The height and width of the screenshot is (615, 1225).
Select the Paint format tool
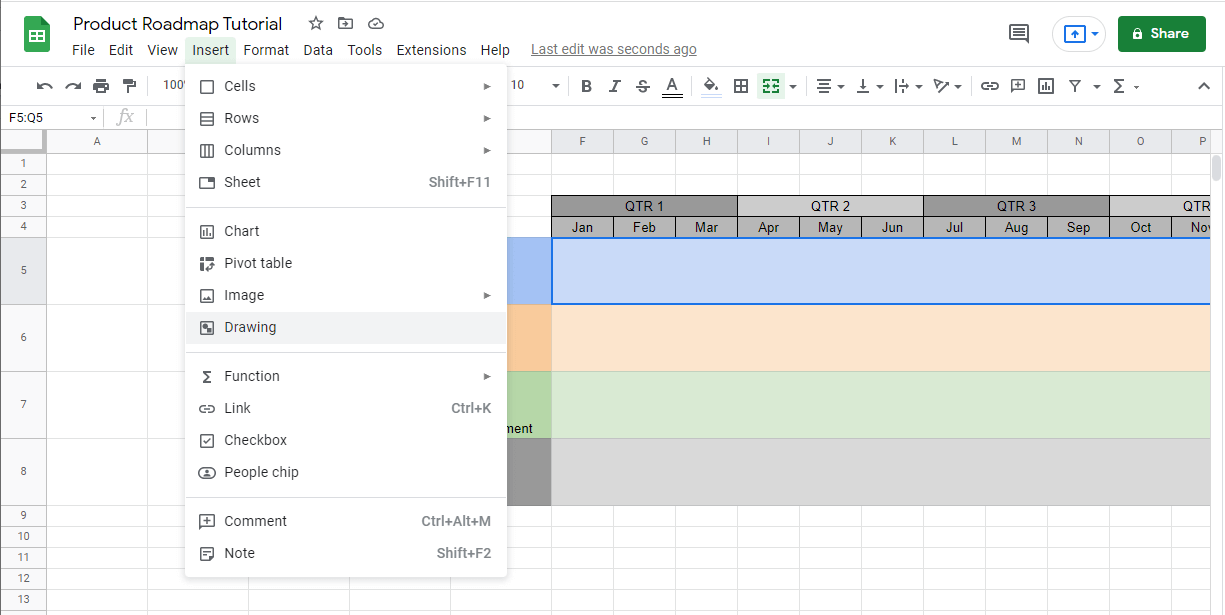128,86
